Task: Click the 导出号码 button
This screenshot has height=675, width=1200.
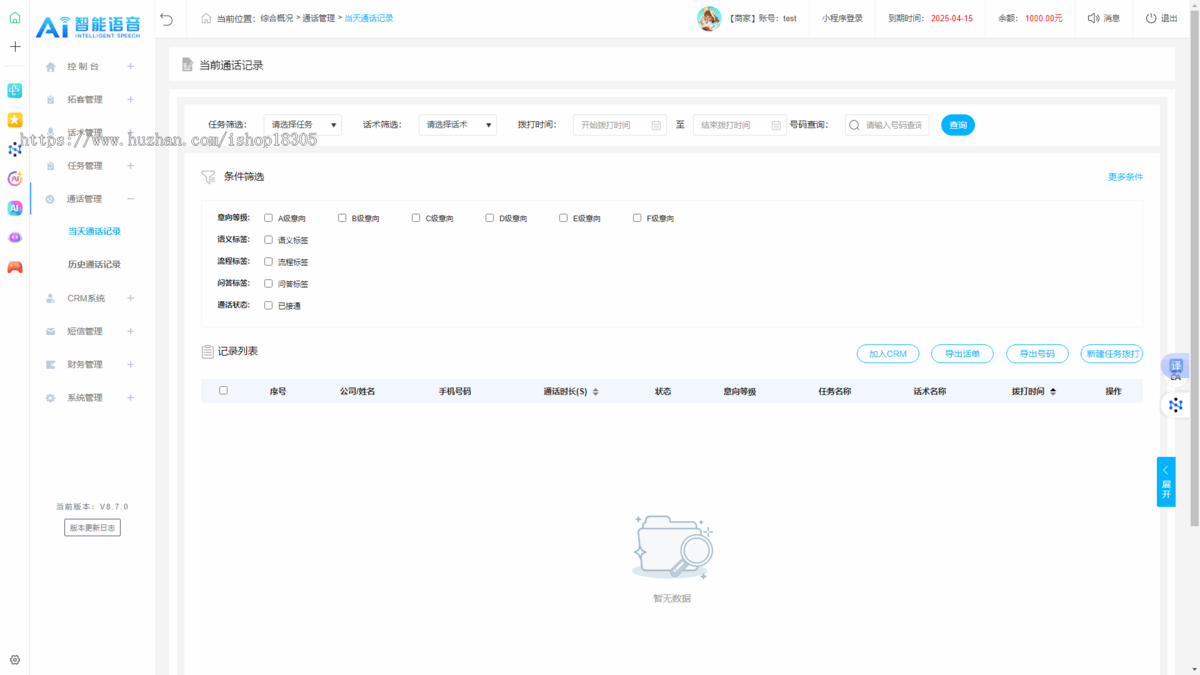Action: click(x=1037, y=354)
